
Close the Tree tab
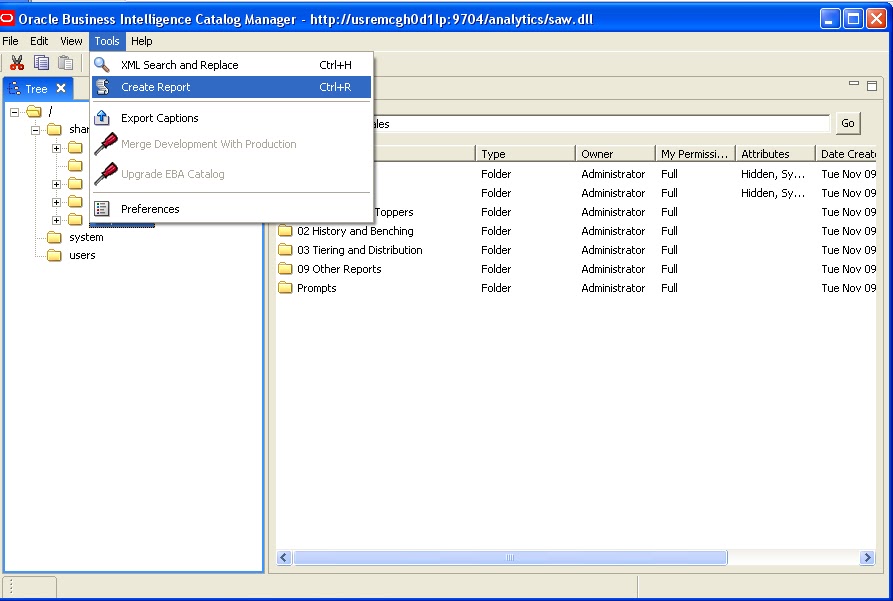61,88
